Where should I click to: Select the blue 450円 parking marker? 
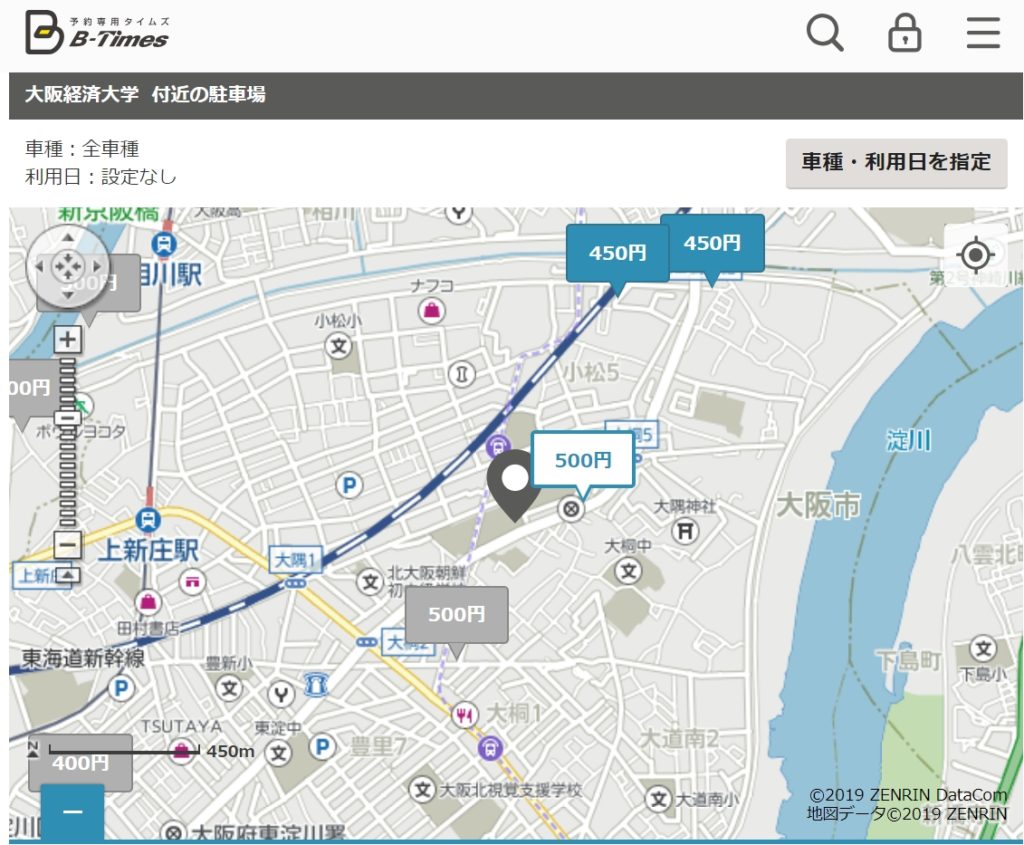pos(619,253)
